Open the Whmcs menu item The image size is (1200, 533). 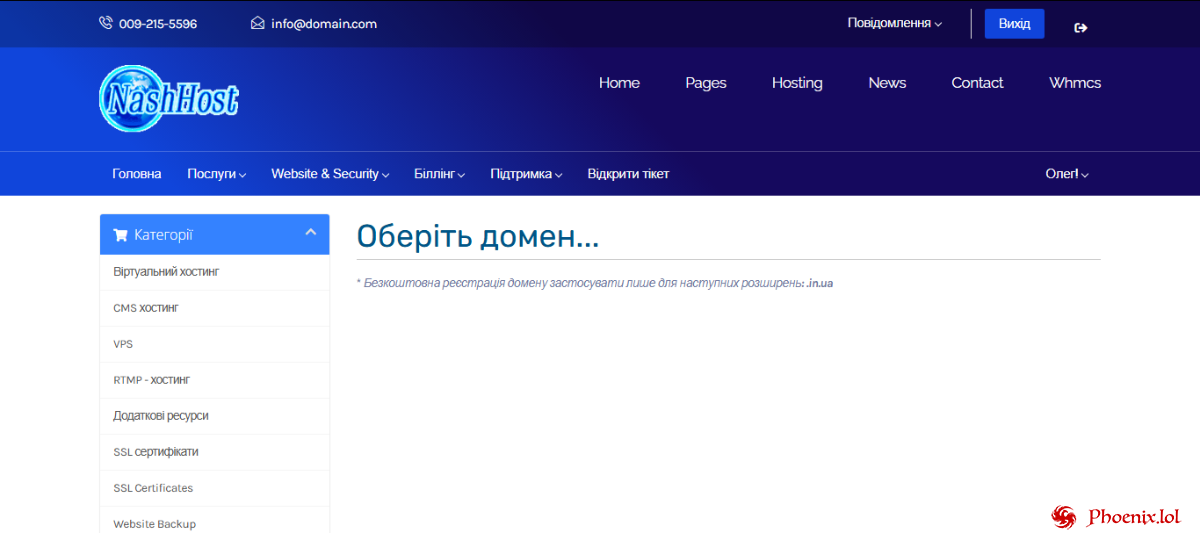pyautogui.click(x=1075, y=83)
